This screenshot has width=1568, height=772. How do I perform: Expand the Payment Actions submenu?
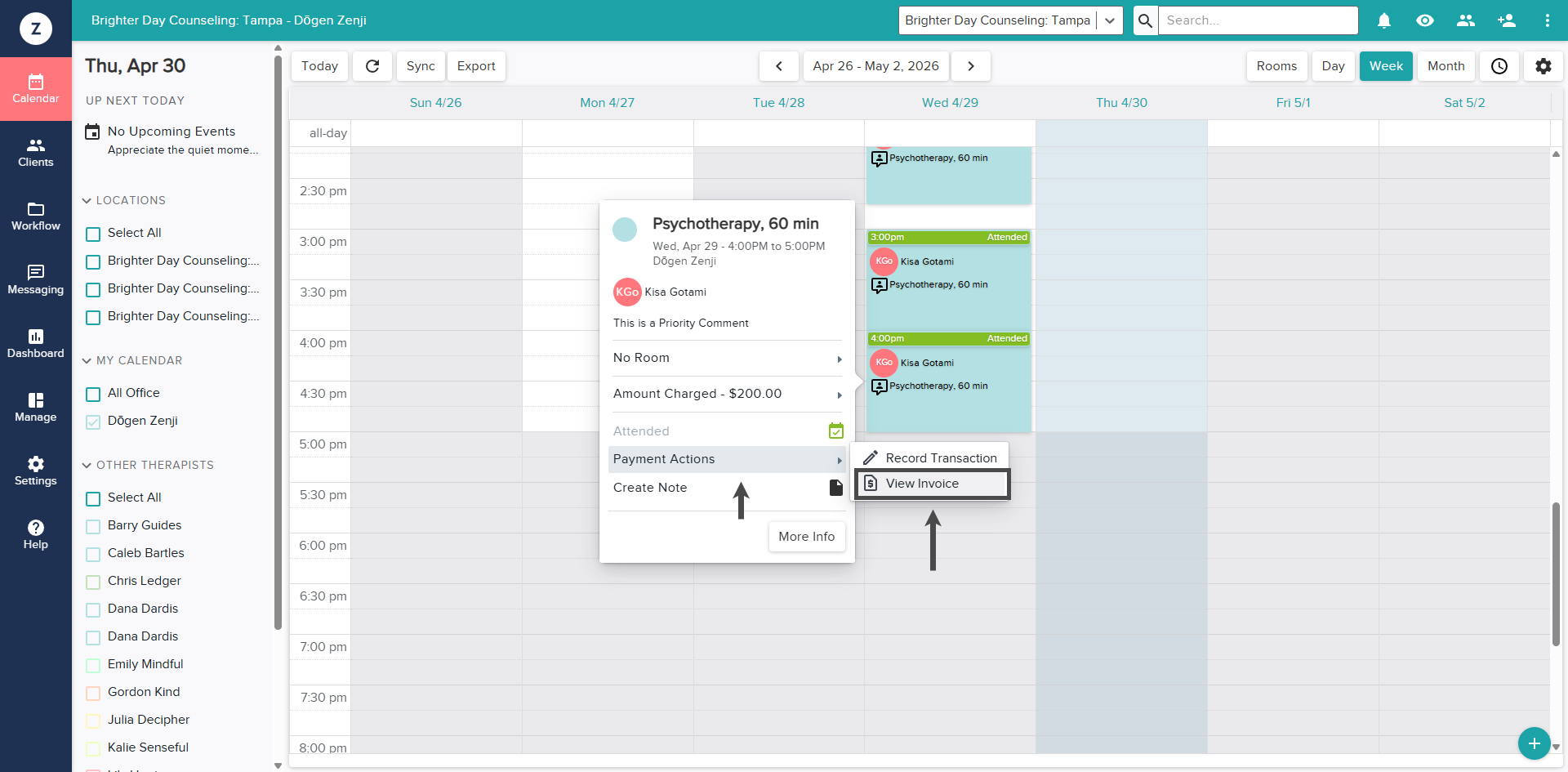click(727, 459)
